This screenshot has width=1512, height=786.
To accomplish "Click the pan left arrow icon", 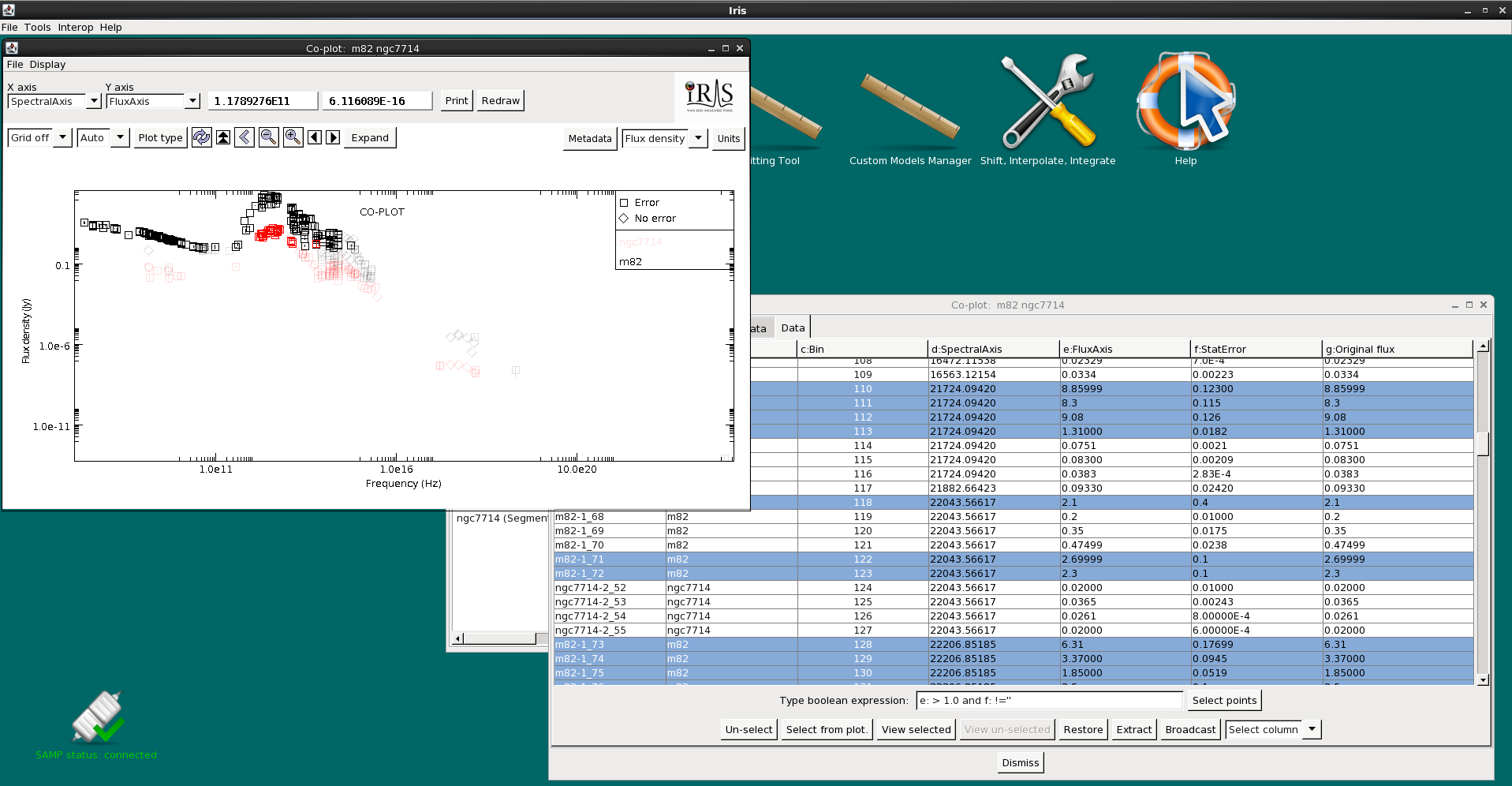I will tap(315, 137).
